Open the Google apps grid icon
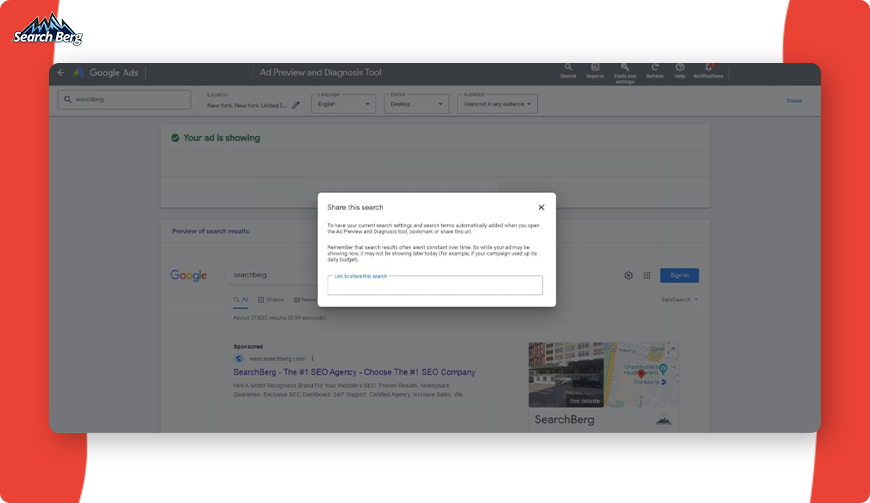The width and height of the screenshot is (870, 503). (647, 276)
